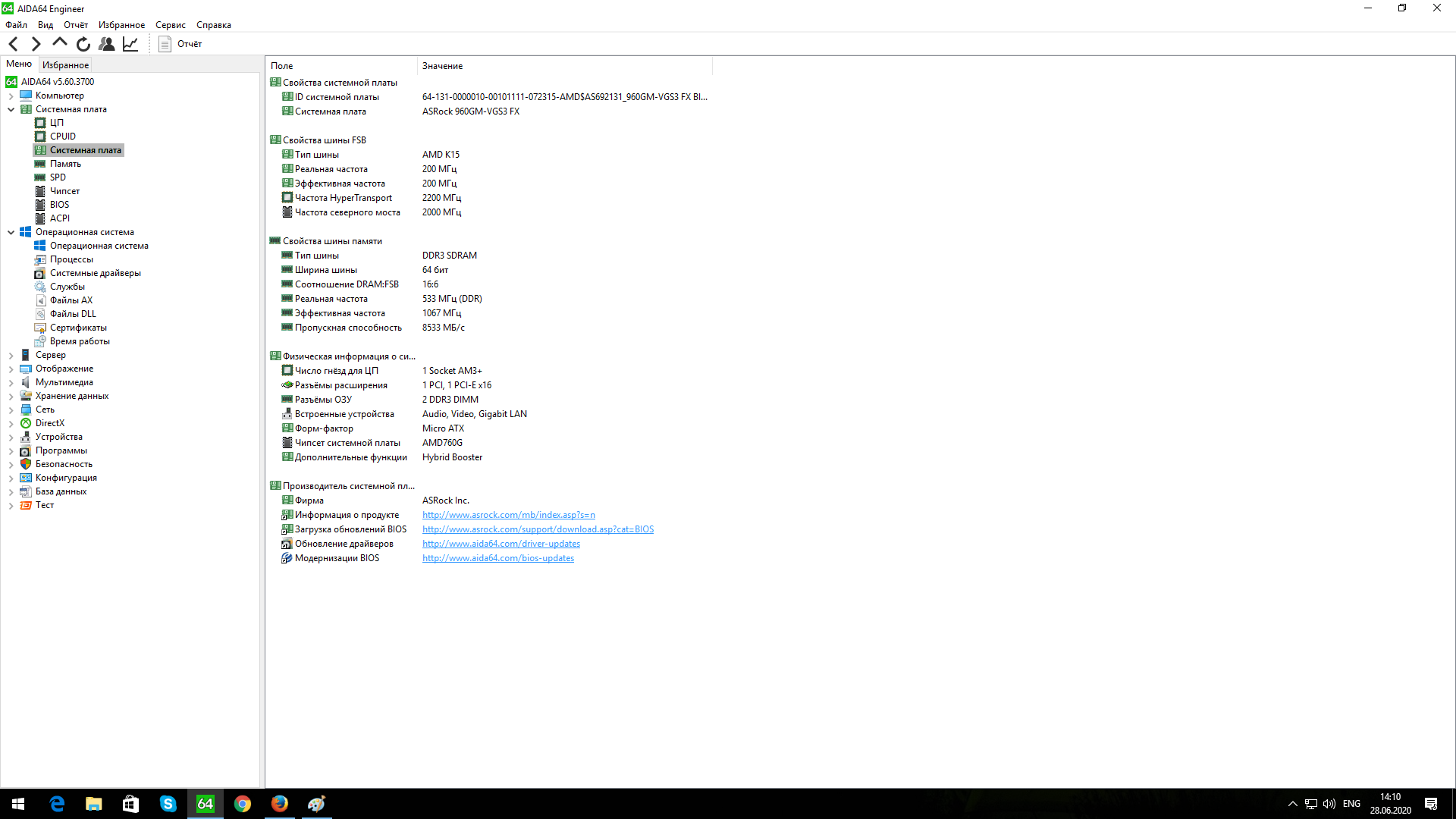Select the Форм-фактор row
Screen dimensions: 1456x819
click(489, 428)
